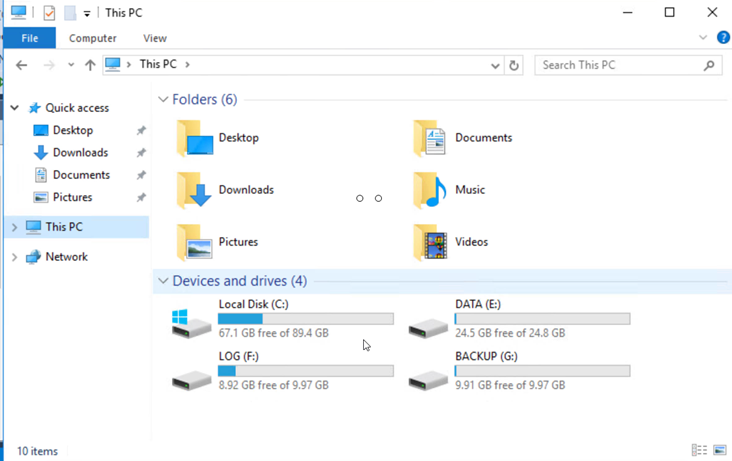Open the address bar history dropdown
The image size is (732, 461).
pos(495,66)
